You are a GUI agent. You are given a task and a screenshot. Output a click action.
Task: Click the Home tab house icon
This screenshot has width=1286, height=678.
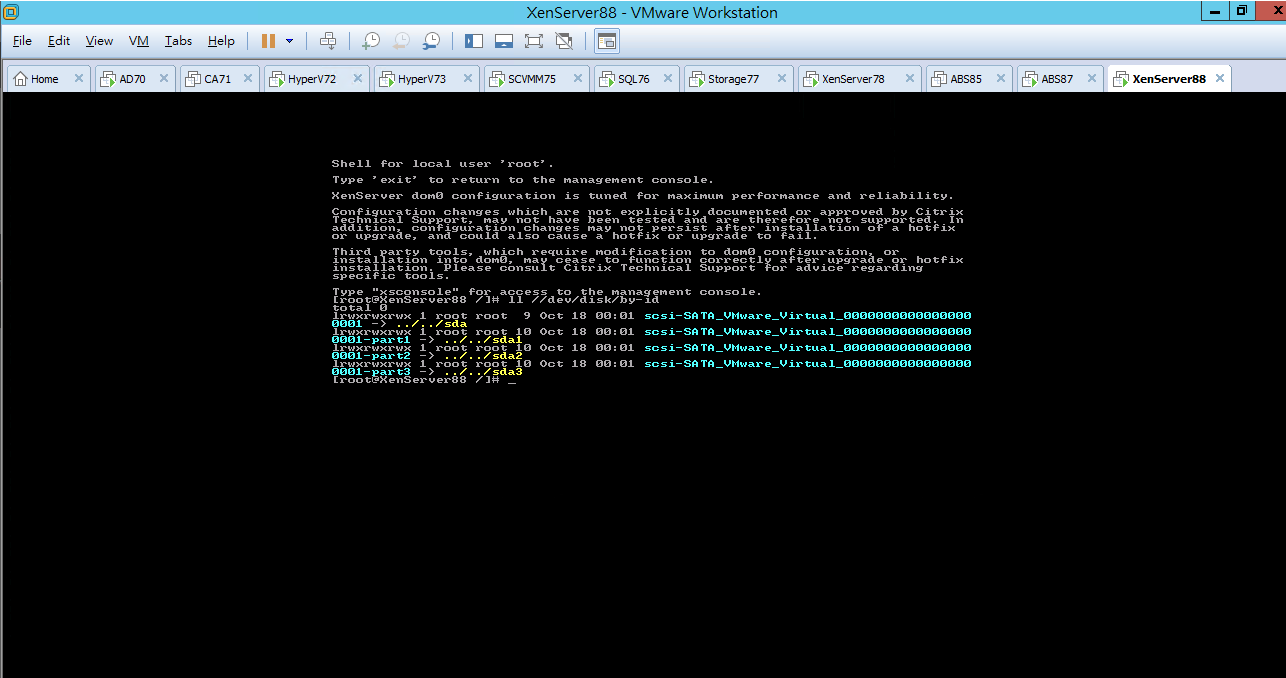click(20, 79)
